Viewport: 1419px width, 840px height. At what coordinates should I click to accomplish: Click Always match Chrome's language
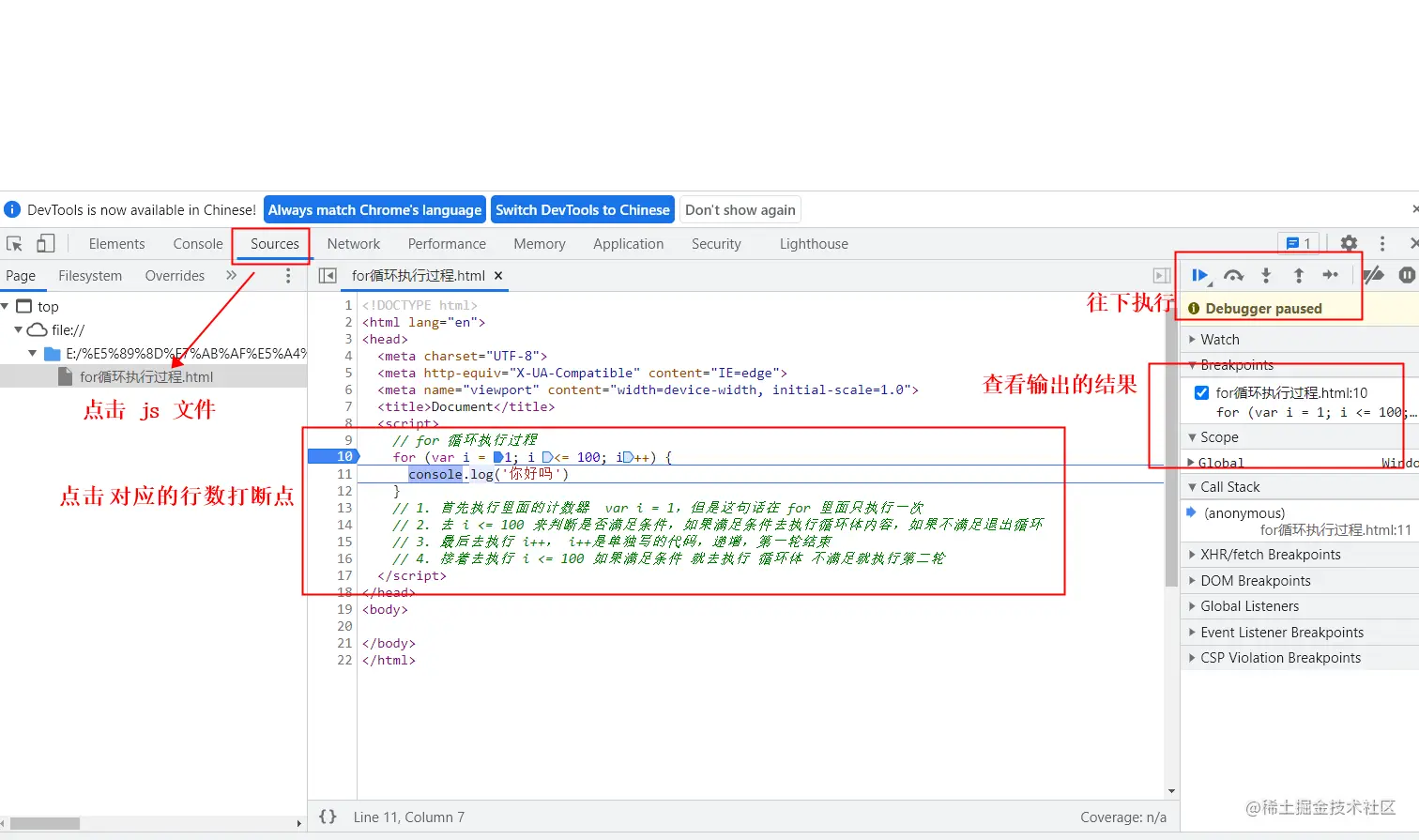point(374,210)
